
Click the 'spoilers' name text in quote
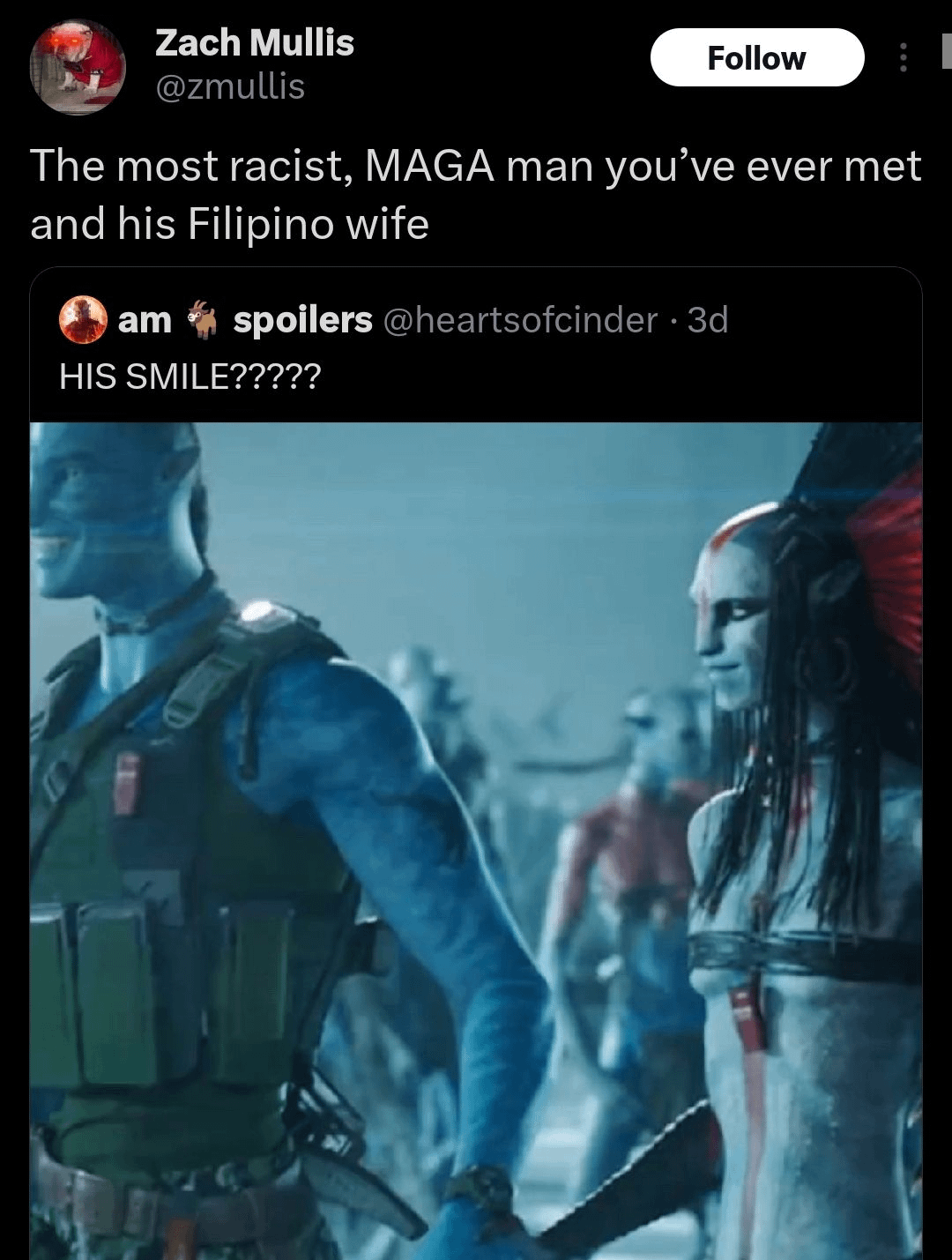coord(302,321)
